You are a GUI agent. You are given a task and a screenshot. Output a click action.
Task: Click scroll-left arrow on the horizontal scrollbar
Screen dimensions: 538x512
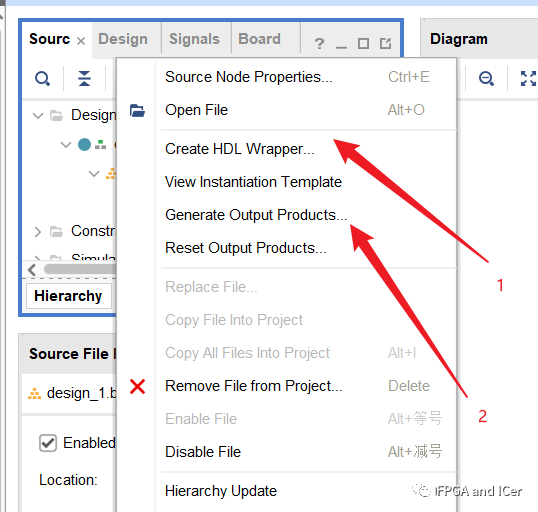coord(32,269)
